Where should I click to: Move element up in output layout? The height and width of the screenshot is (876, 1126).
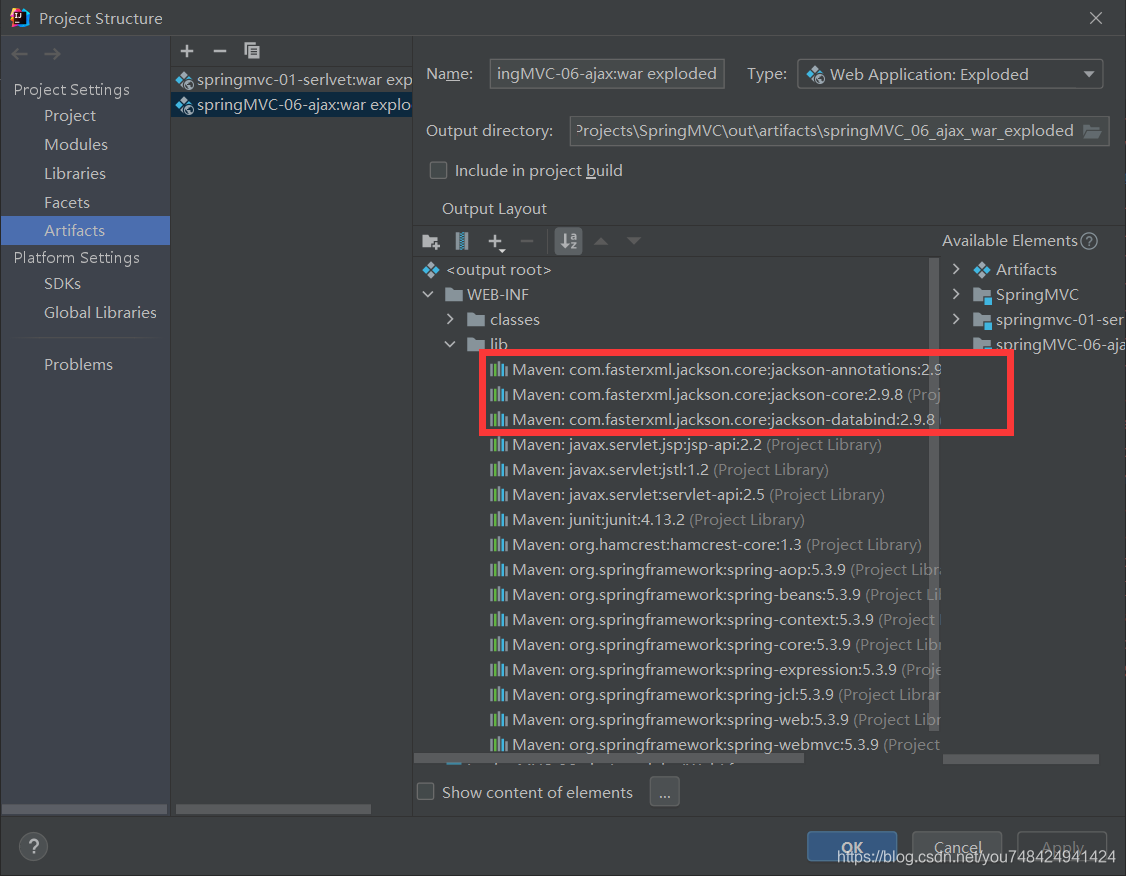pyautogui.click(x=601, y=241)
